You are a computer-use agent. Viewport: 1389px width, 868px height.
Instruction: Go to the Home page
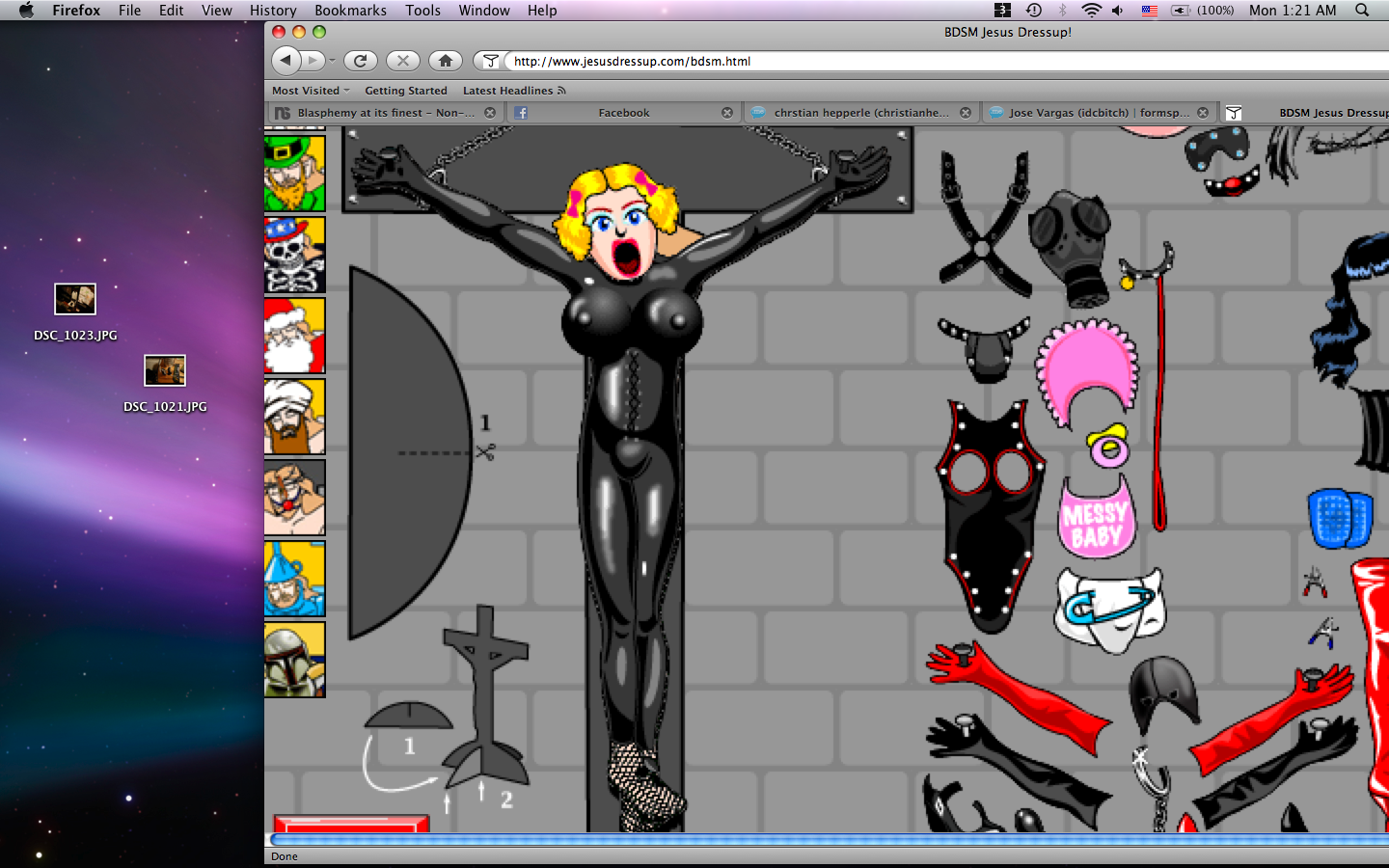(x=445, y=61)
